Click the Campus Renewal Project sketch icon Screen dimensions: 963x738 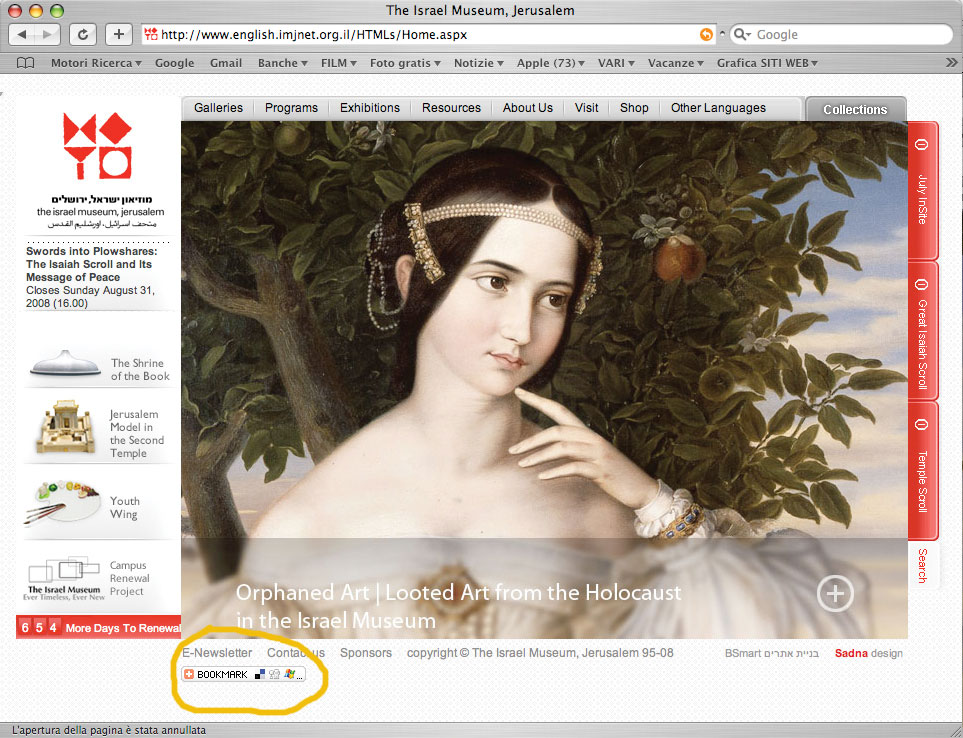(x=64, y=569)
